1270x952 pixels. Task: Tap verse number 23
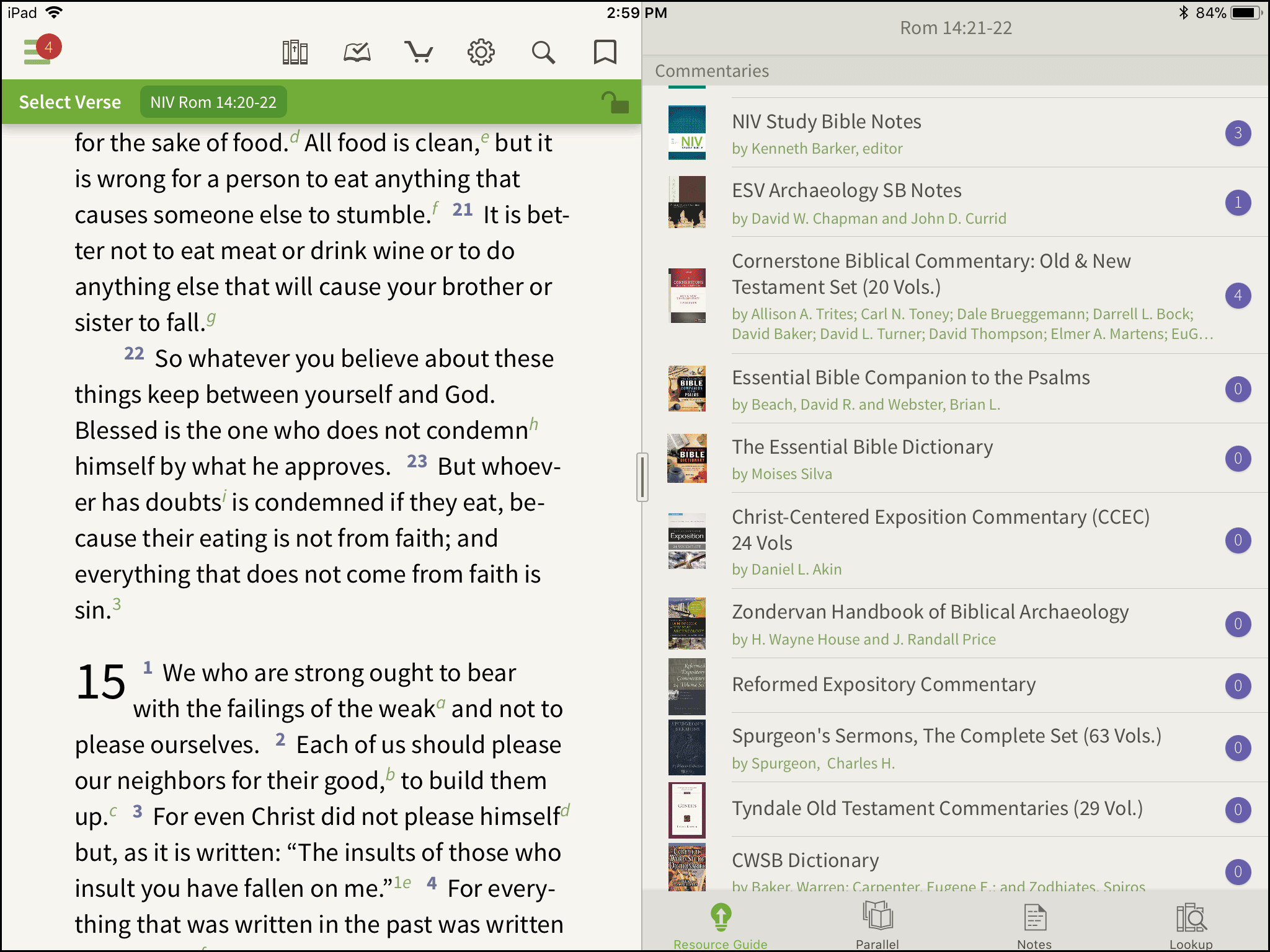pyautogui.click(x=417, y=462)
